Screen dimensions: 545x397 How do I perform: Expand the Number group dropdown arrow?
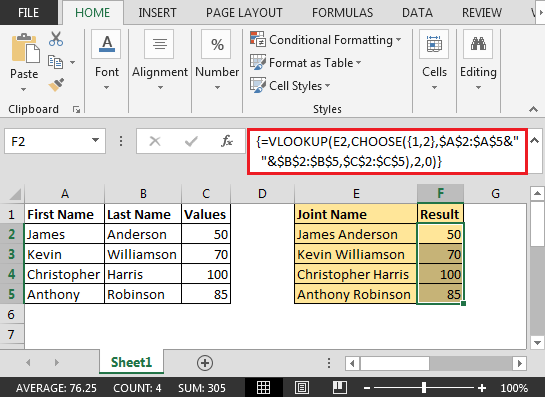click(217, 87)
